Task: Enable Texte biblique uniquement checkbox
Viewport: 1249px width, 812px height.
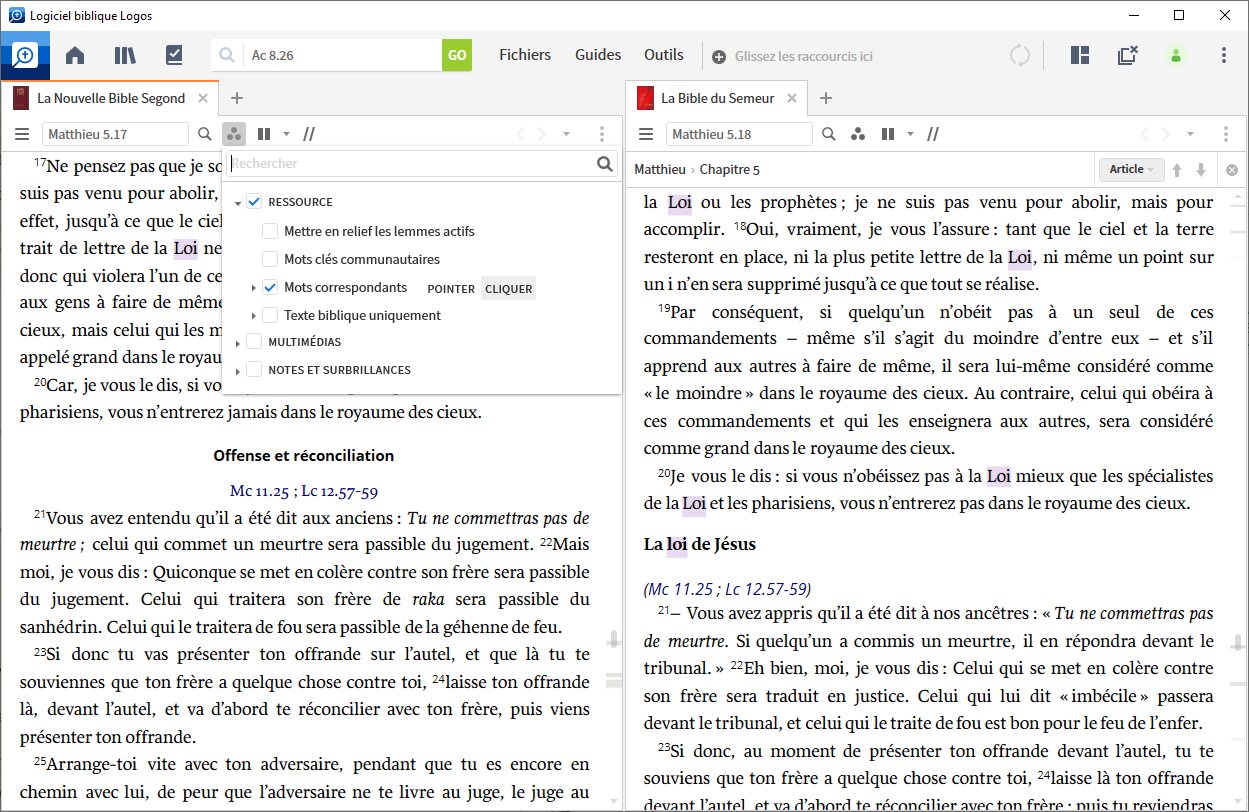Action: (x=270, y=315)
